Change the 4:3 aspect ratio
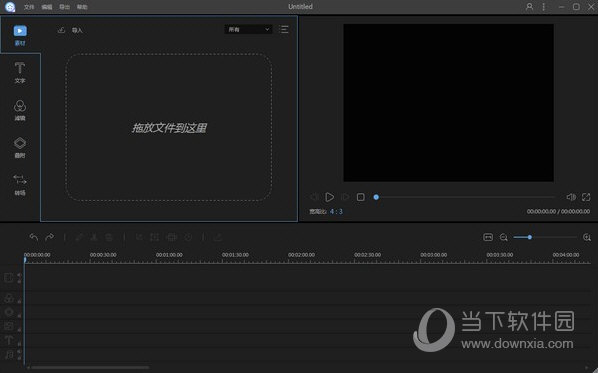Image resolution: width=598 pixels, height=373 pixels. [x=336, y=211]
